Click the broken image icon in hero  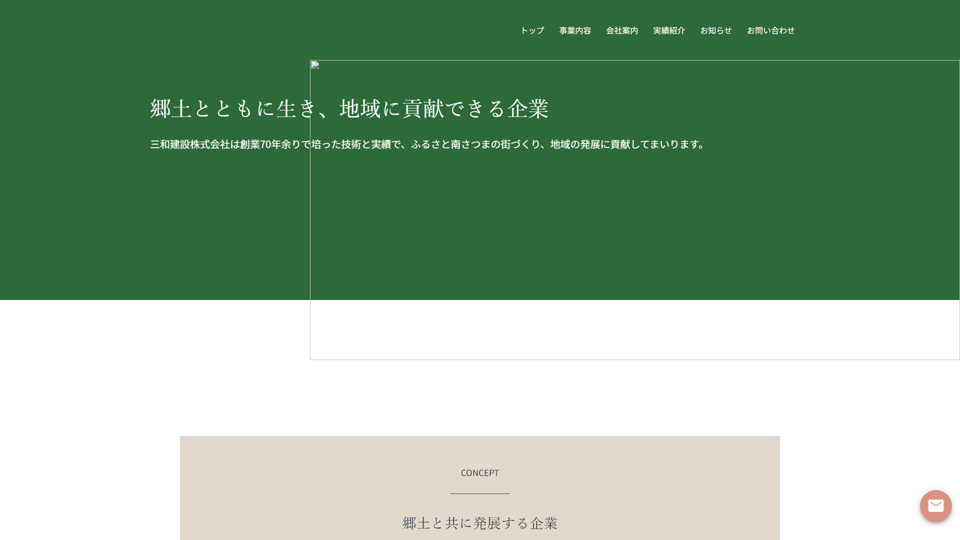pyautogui.click(x=316, y=66)
